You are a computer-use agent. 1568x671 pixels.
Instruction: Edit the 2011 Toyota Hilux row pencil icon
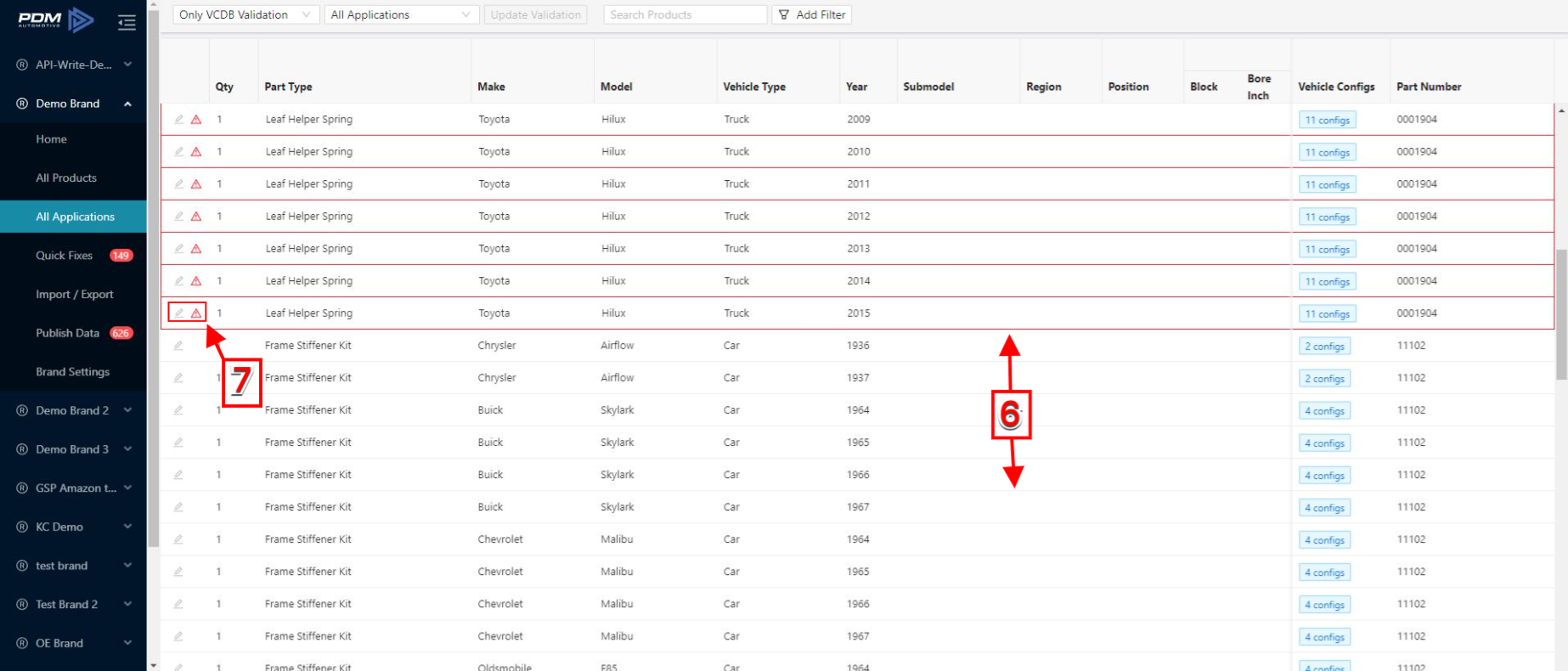[178, 183]
